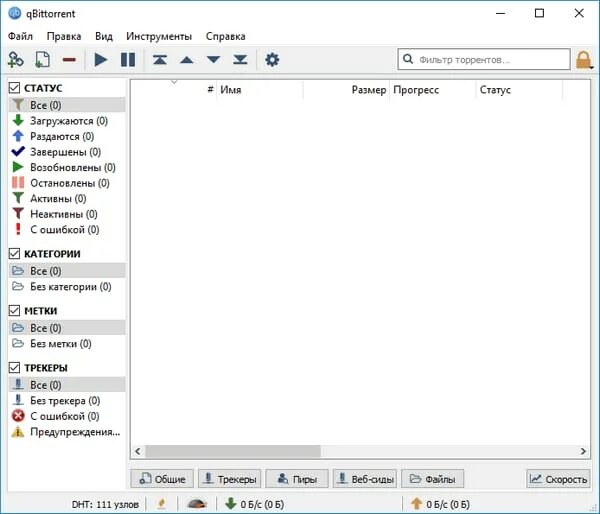Filter by Завершены (0) status

pyautogui.click(x=67, y=152)
